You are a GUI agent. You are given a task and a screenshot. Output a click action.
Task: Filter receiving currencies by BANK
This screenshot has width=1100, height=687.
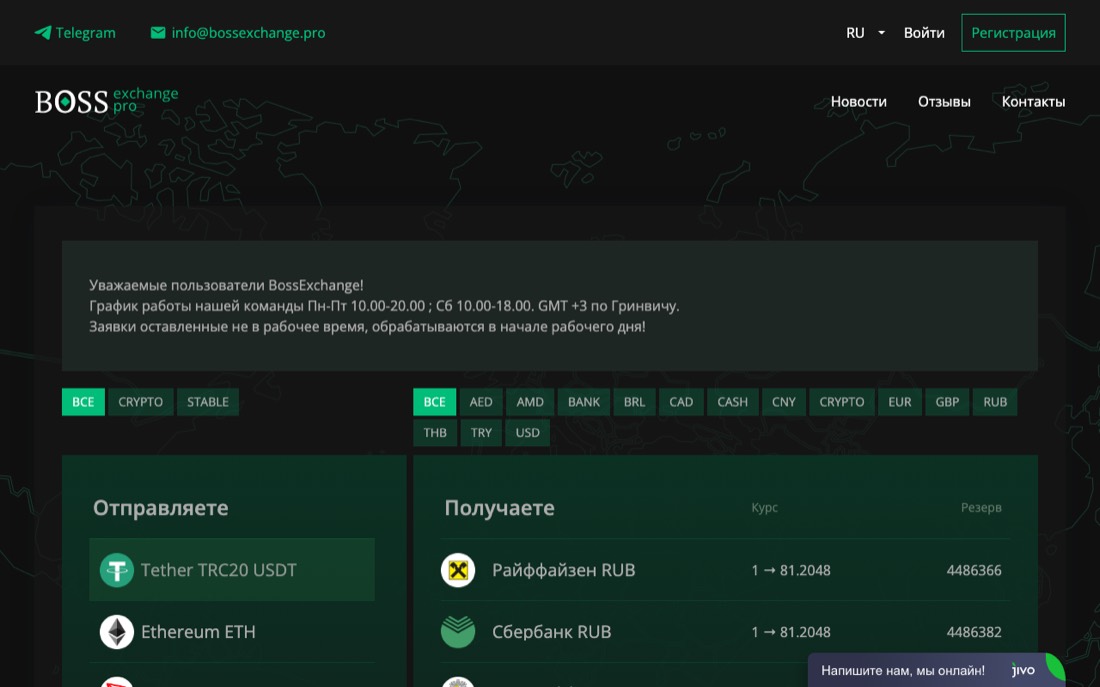(584, 402)
